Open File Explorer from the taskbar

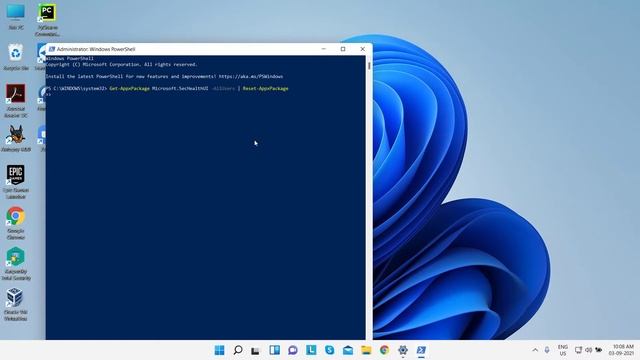point(366,350)
